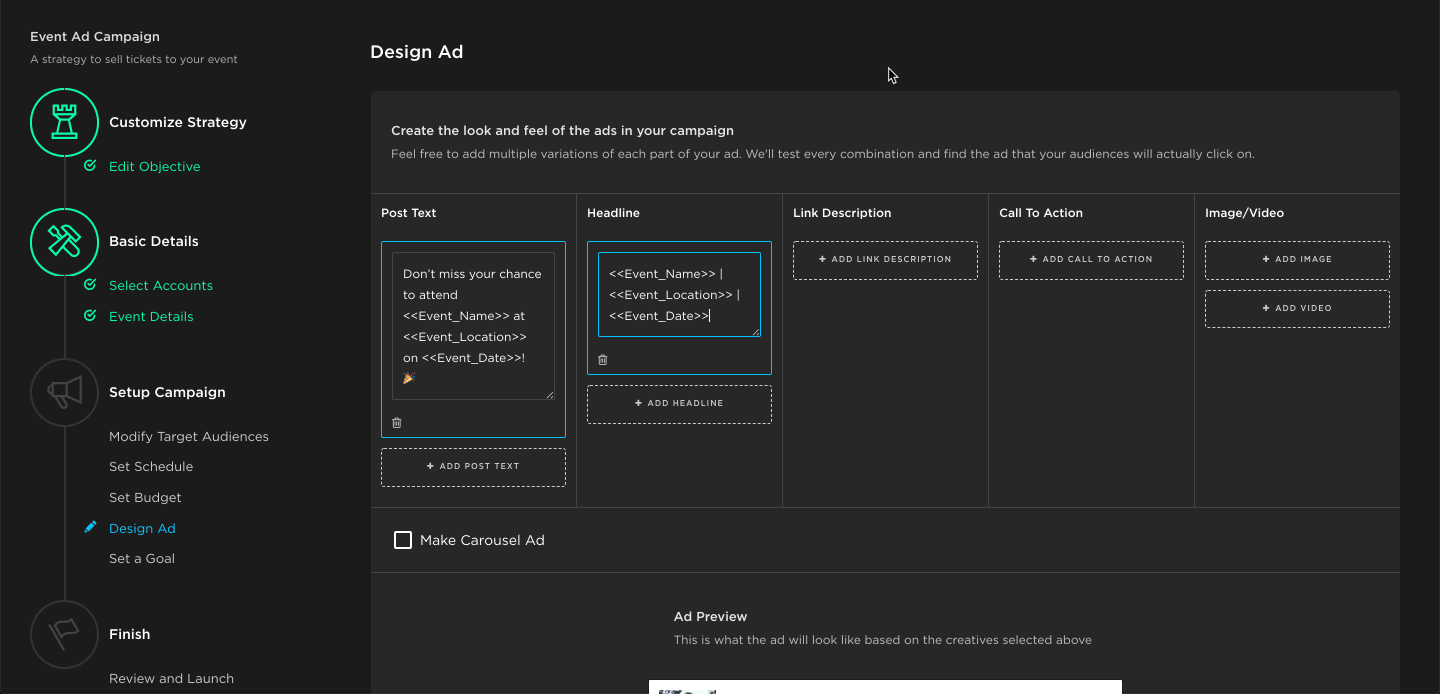Click the checkmark icon beside Event Details
The height and width of the screenshot is (694, 1440).
[x=90, y=316]
